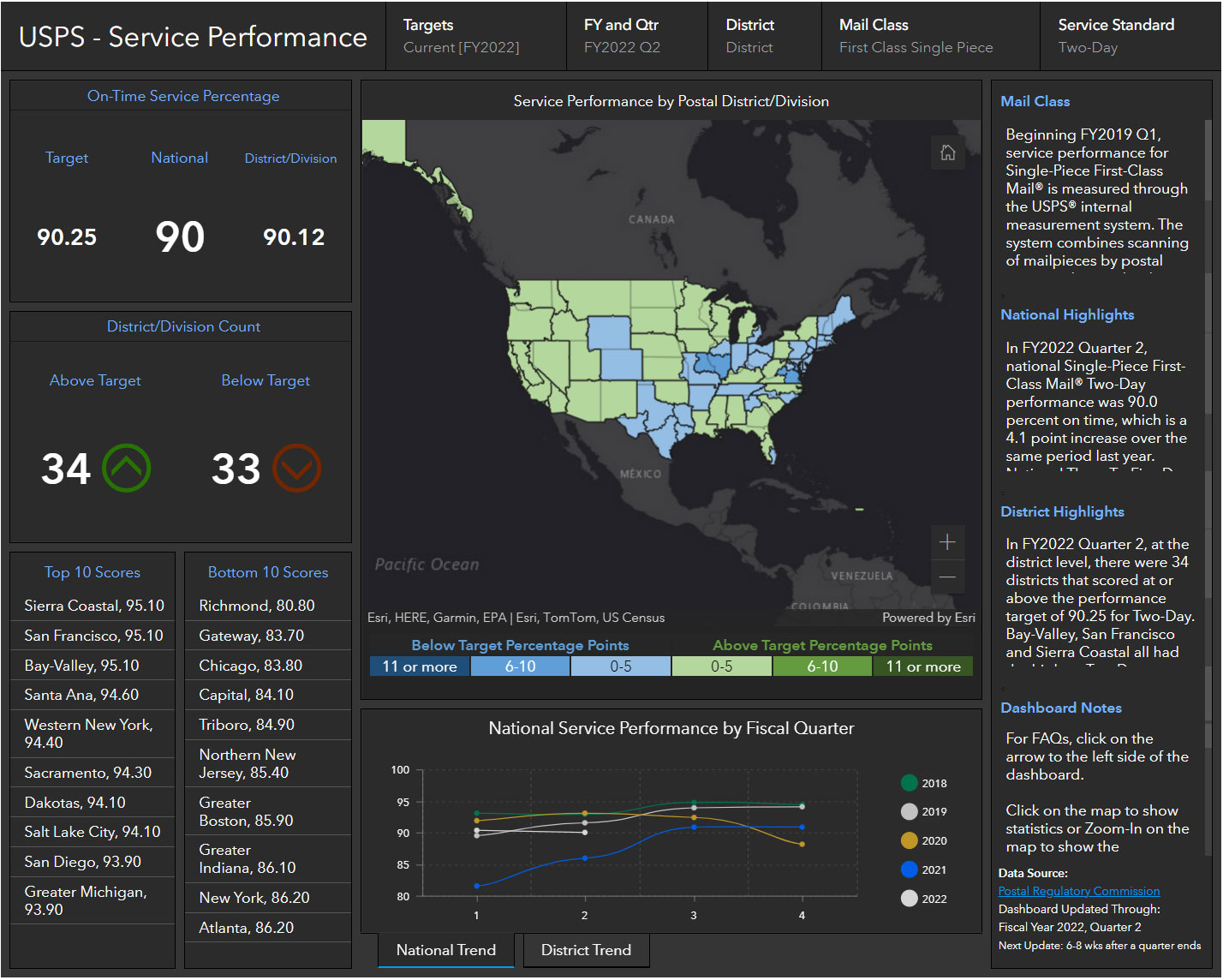Click the Above Target count 34
Image resolution: width=1223 pixels, height=980 pixels.
pos(66,469)
